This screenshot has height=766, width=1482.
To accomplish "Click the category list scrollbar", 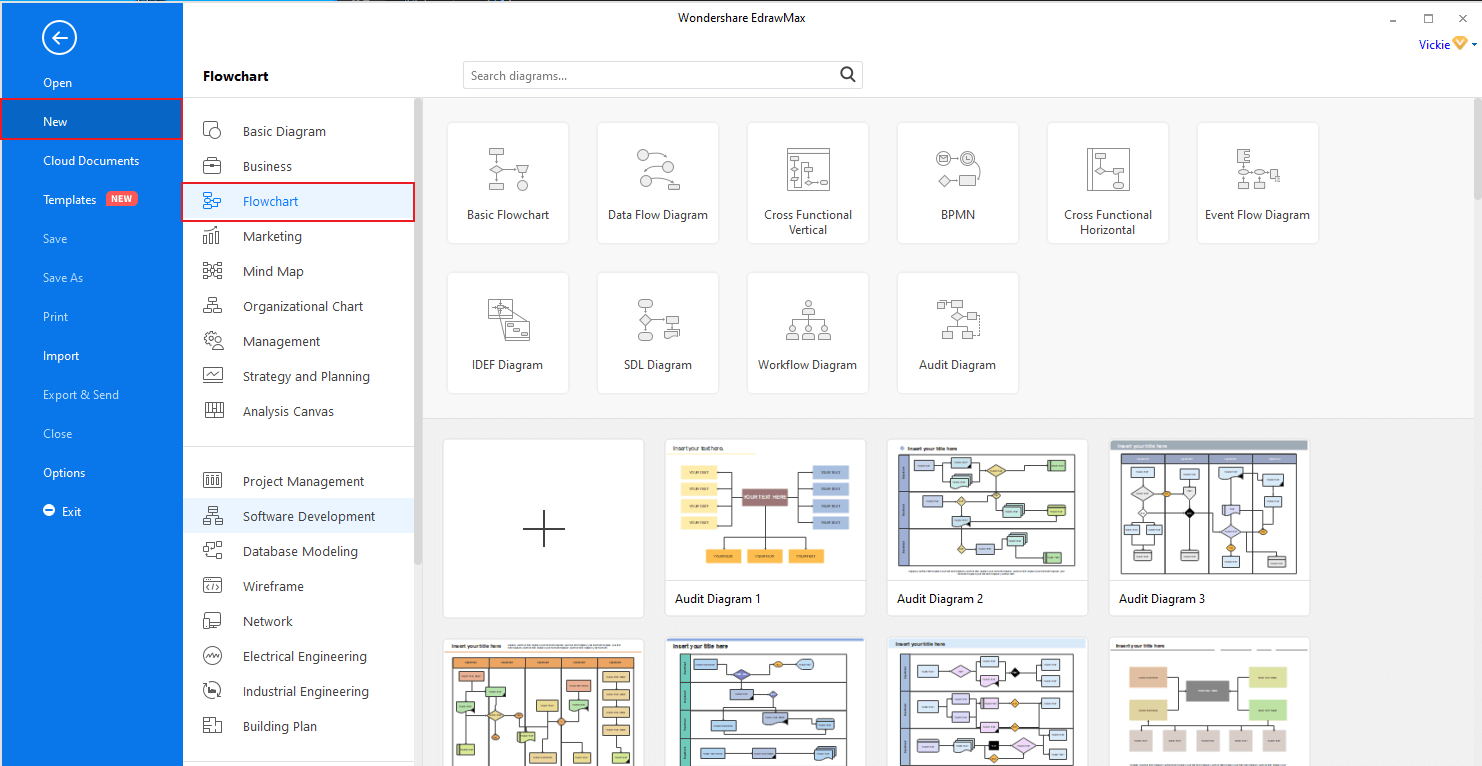I will [418, 331].
